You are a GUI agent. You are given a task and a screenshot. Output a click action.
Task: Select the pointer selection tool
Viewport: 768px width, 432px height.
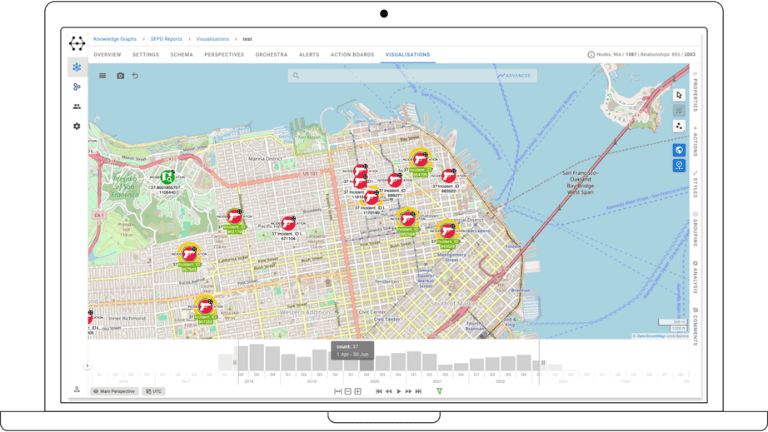(x=679, y=95)
